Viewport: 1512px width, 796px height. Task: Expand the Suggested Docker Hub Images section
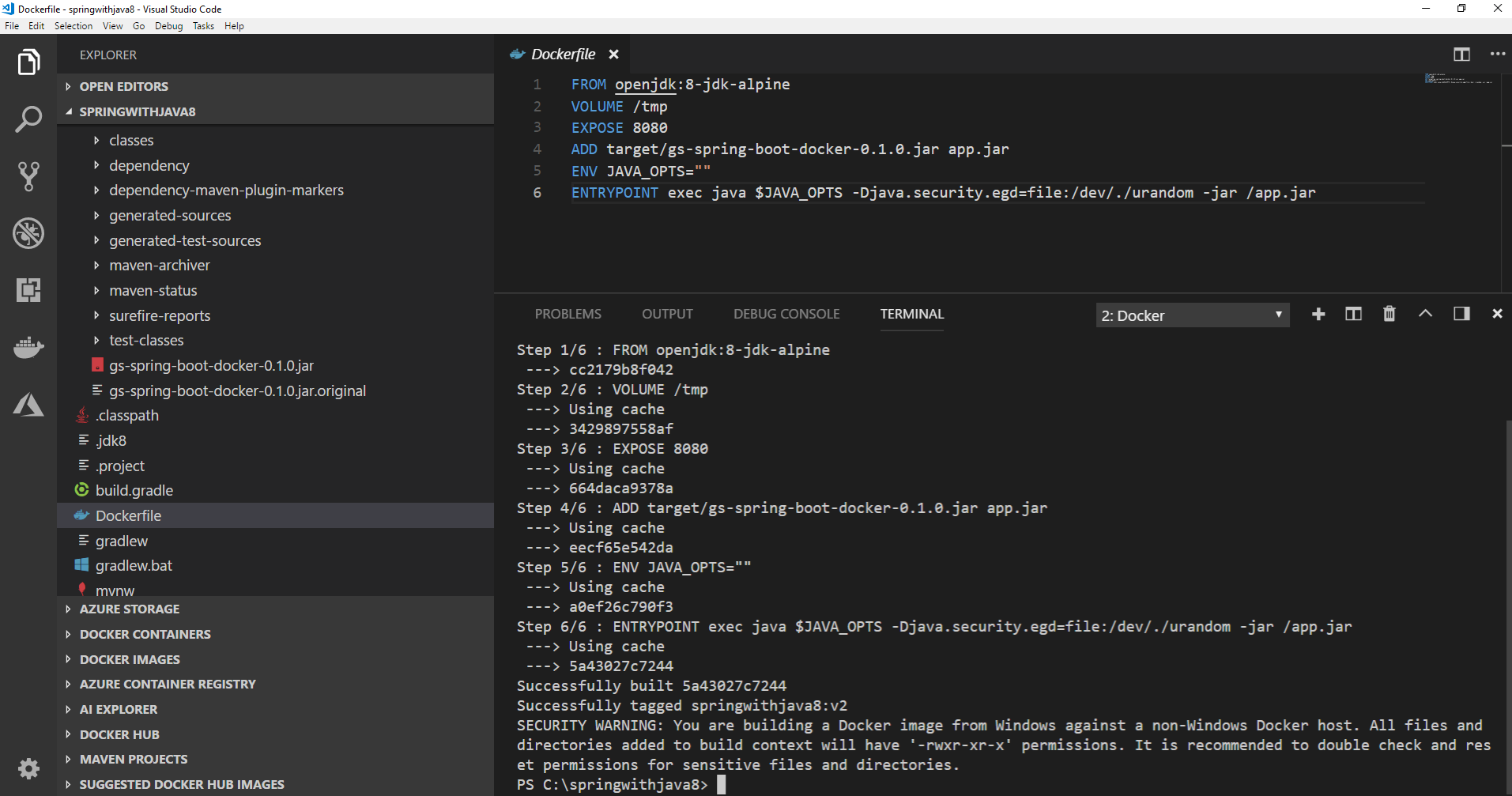275,784
